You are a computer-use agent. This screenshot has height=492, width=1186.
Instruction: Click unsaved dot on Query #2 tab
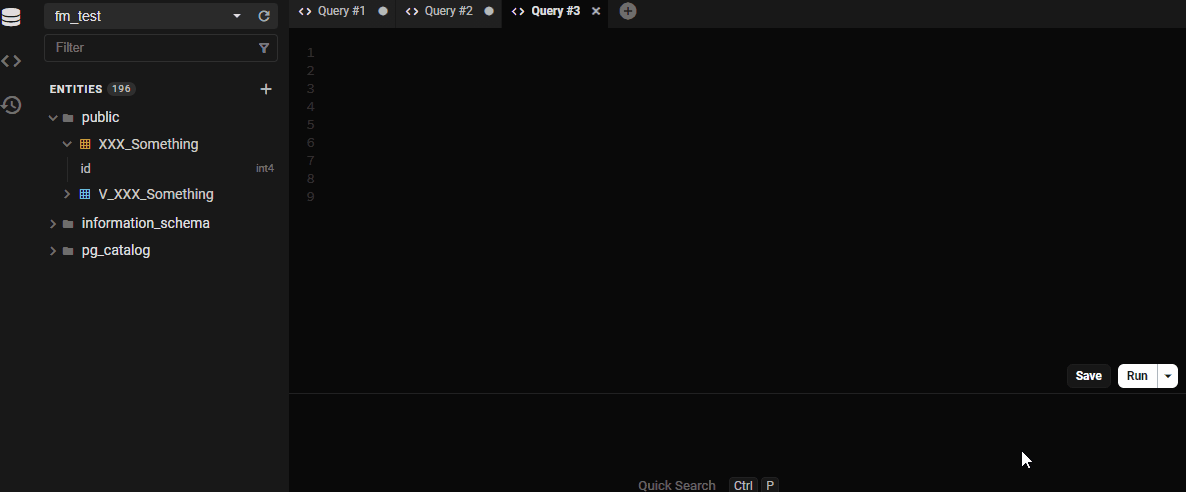[489, 11]
